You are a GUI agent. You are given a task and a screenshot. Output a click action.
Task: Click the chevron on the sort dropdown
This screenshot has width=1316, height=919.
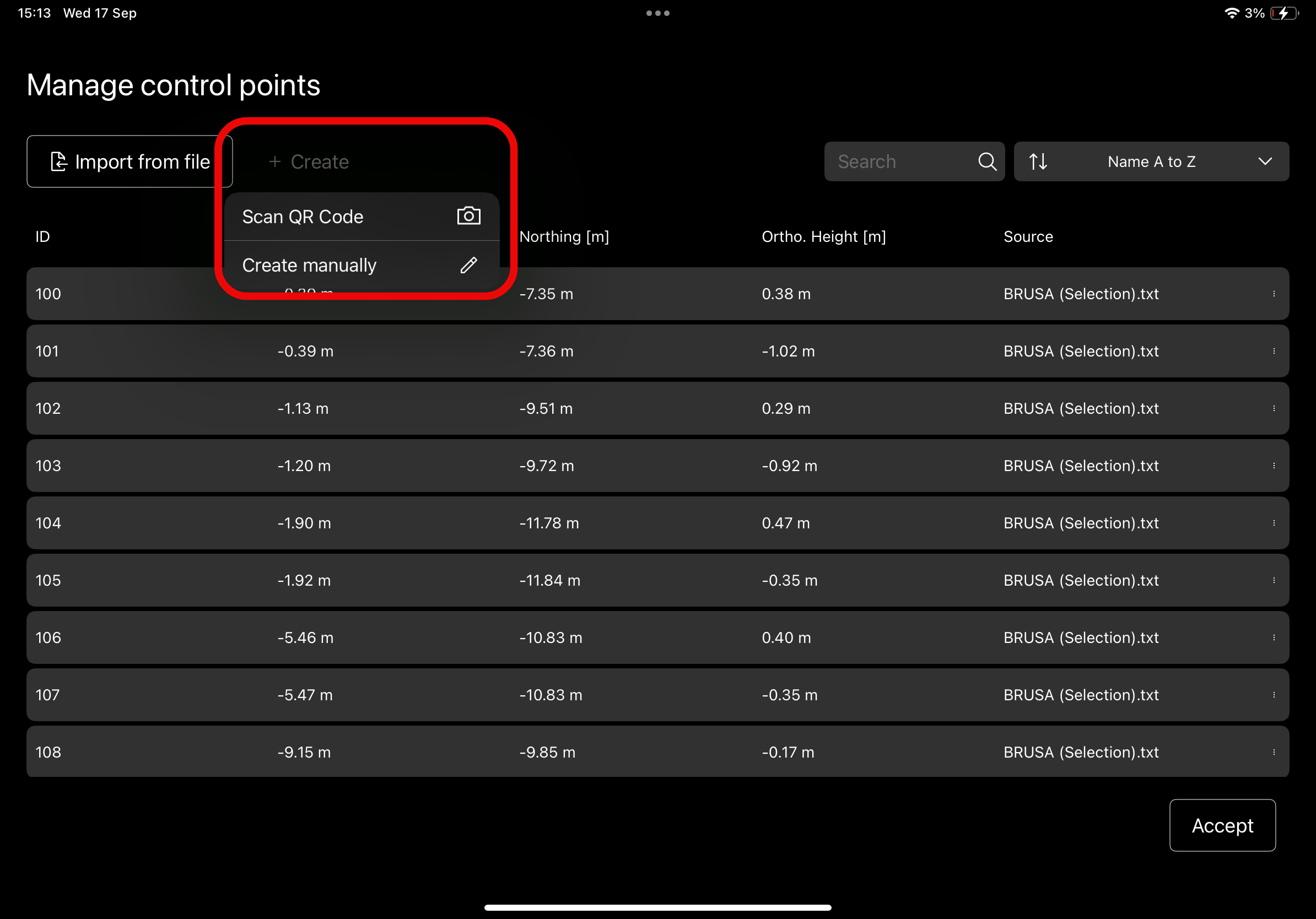point(1264,161)
